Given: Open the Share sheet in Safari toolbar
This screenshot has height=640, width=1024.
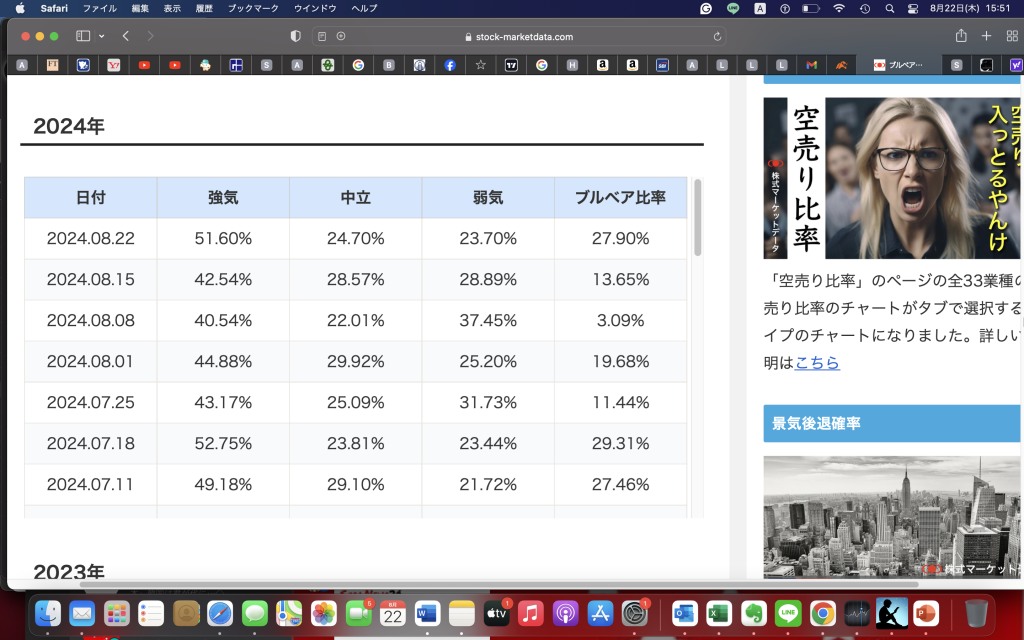Looking at the screenshot, I should coord(962,35).
